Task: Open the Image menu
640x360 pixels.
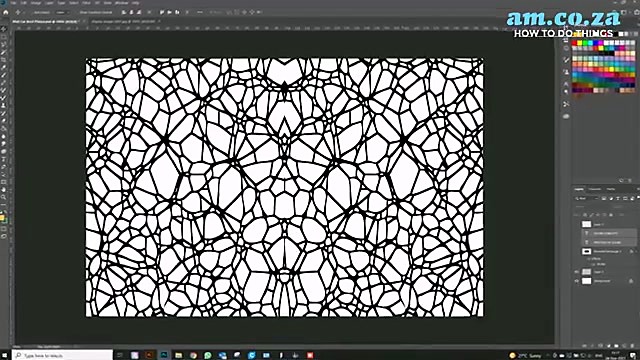Action: [x=36, y=3]
